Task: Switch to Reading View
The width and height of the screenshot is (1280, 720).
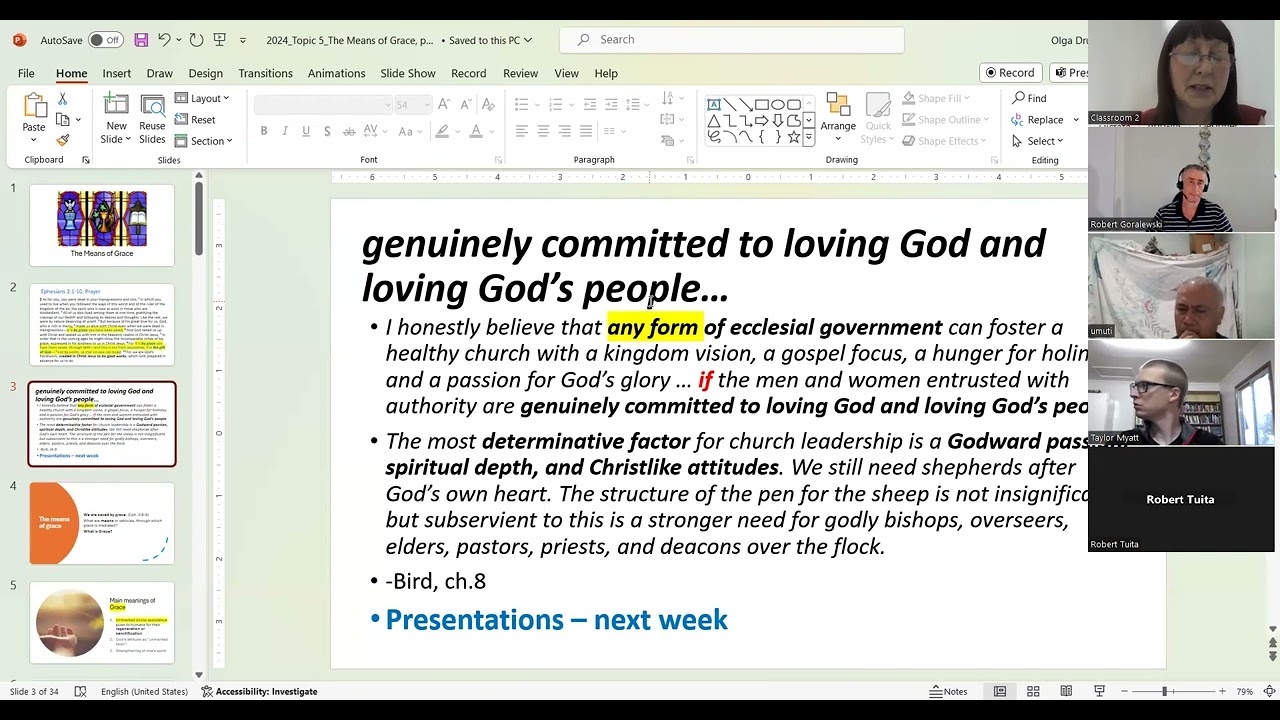Action: tap(1066, 691)
